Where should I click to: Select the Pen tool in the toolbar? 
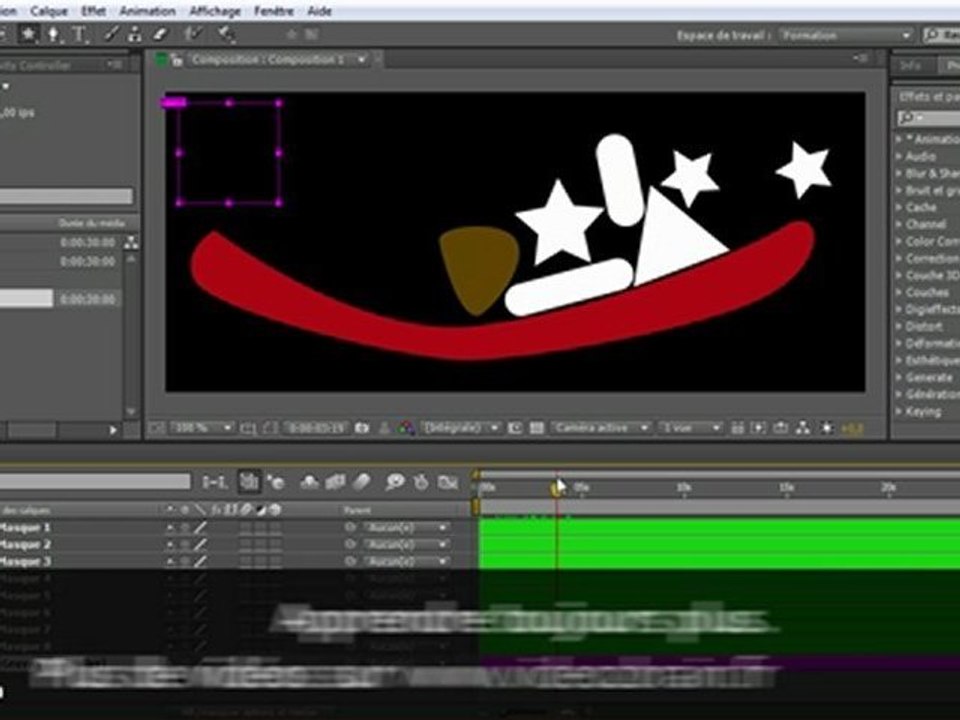(x=54, y=34)
